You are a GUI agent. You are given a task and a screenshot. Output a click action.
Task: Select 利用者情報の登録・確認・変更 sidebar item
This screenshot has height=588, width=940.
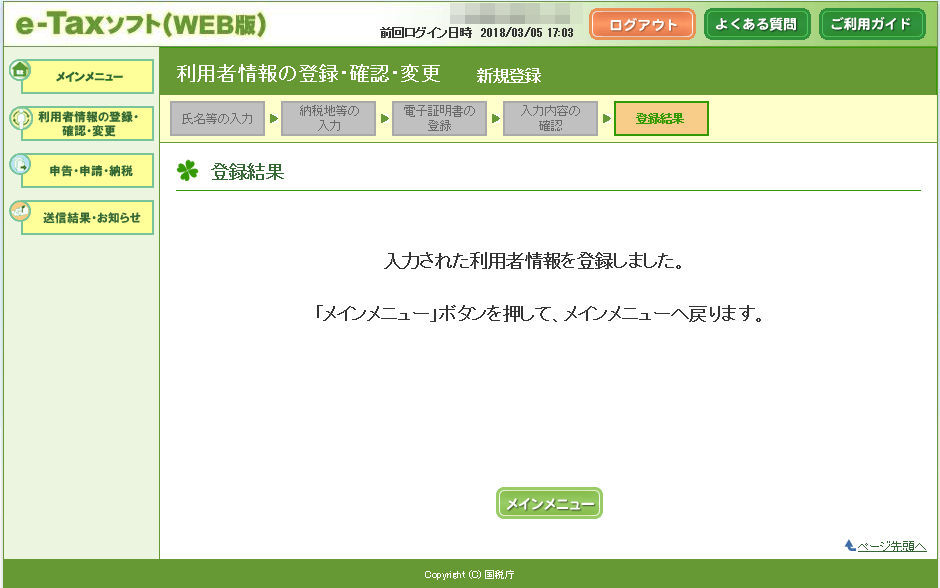(x=88, y=123)
